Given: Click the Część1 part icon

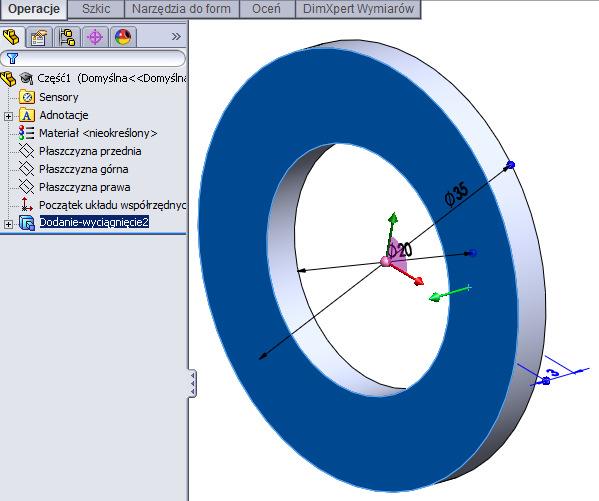Looking at the screenshot, I should click(x=8, y=79).
